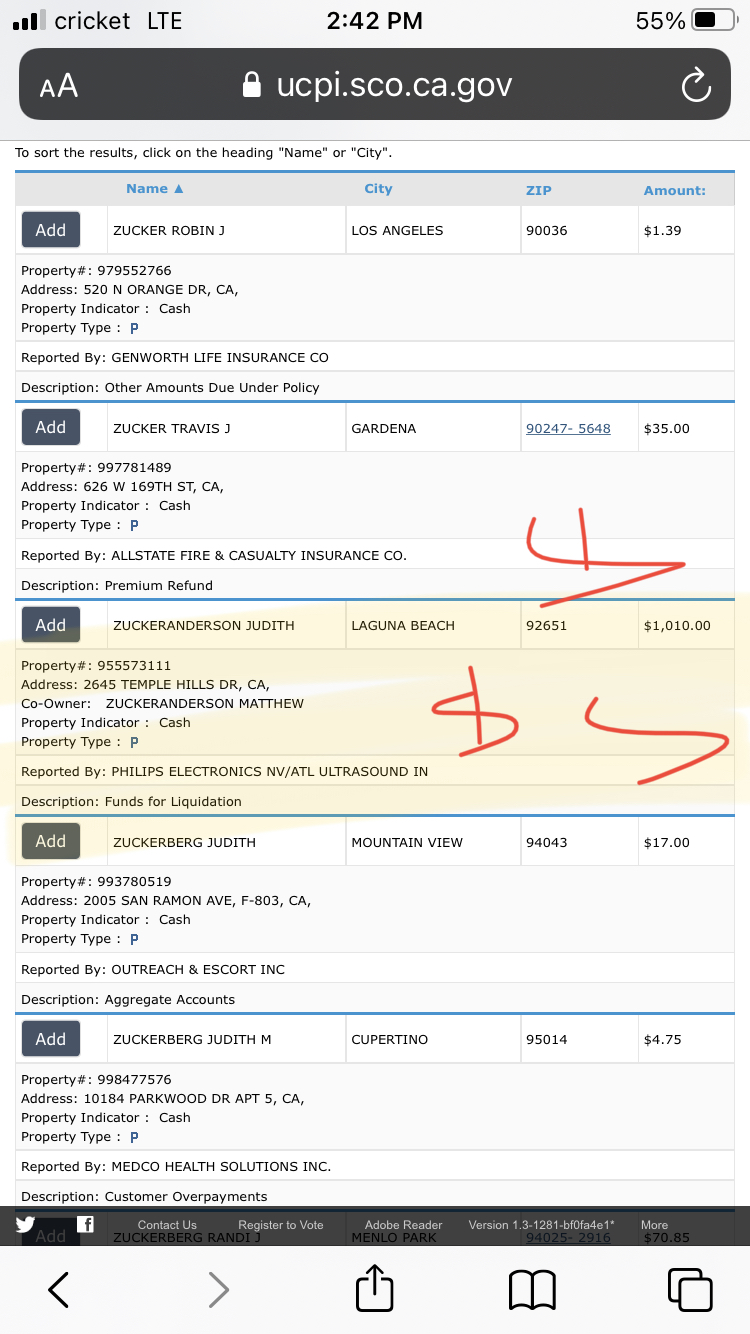The image size is (750, 1334).
Task: Select the Amount column heading
Action: point(675,190)
